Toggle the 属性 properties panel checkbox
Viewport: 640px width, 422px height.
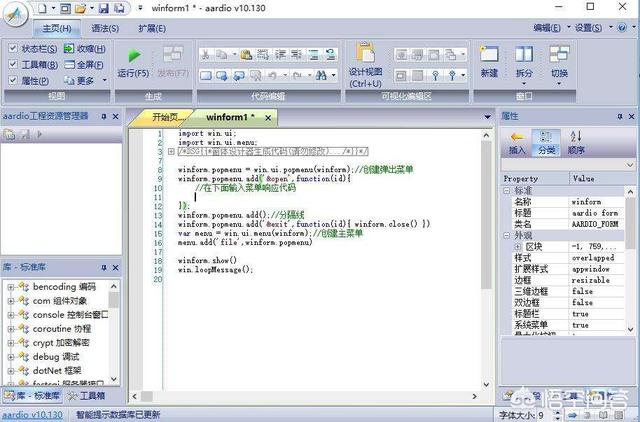click(x=11, y=81)
